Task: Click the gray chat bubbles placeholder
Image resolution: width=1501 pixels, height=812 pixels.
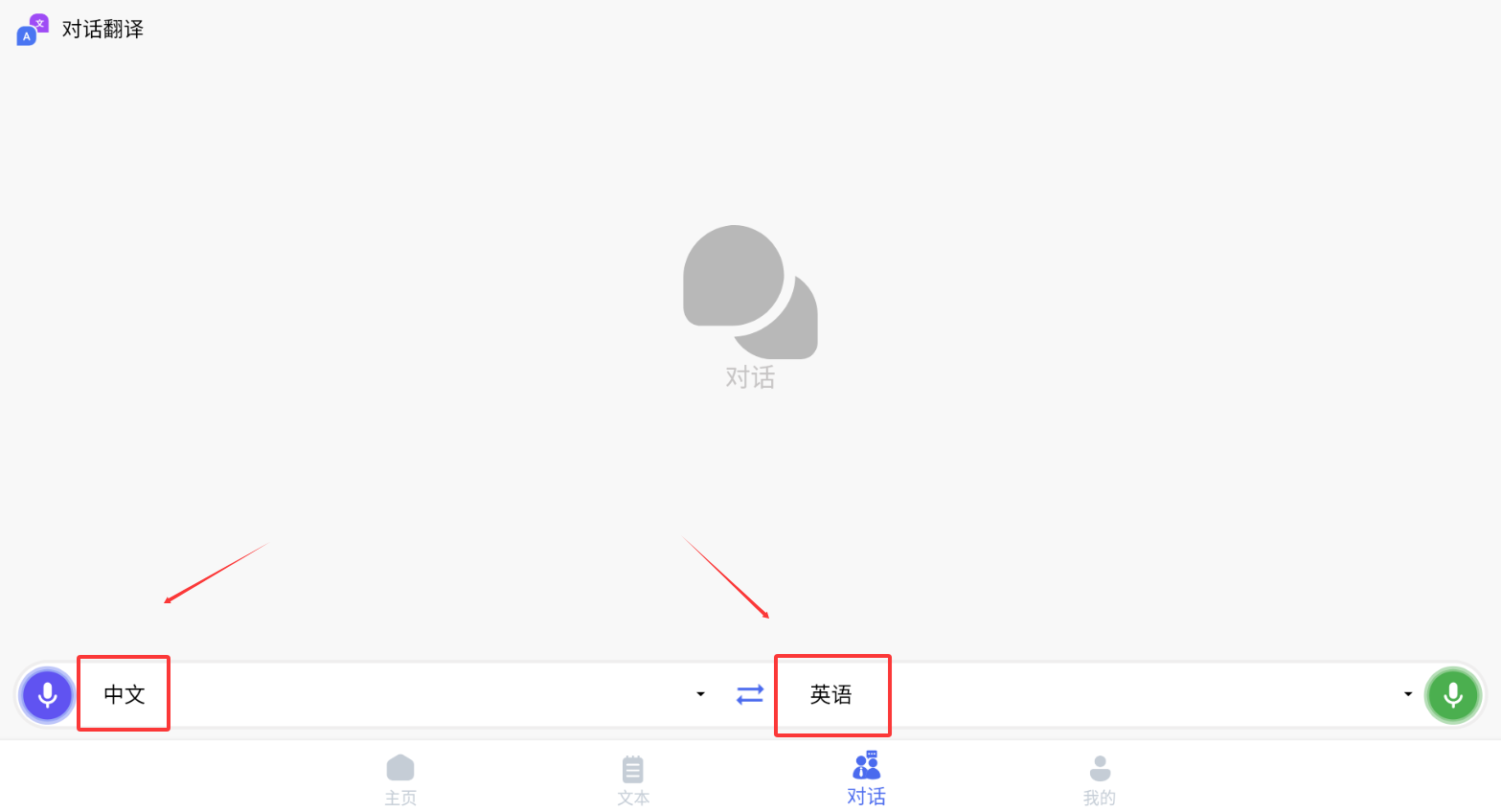Action: pyautogui.click(x=750, y=292)
